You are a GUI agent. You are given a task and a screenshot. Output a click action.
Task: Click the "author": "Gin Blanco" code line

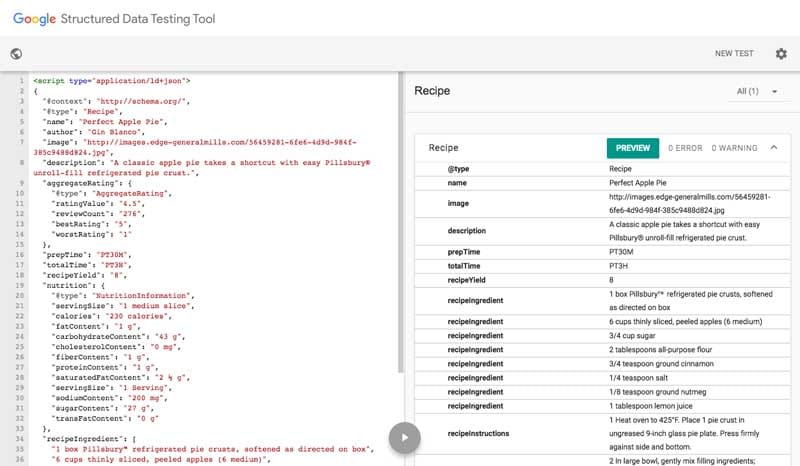(93, 132)
